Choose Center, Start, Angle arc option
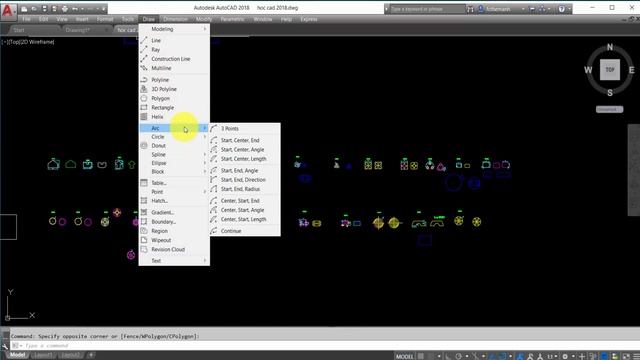 point(245,210)
